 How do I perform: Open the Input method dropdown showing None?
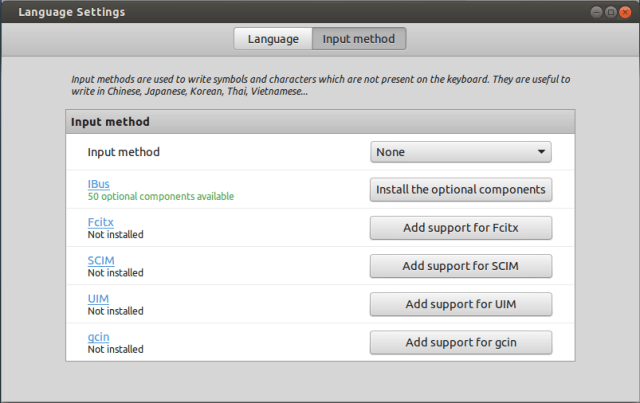pyautogui.click(x=461, y=152)
